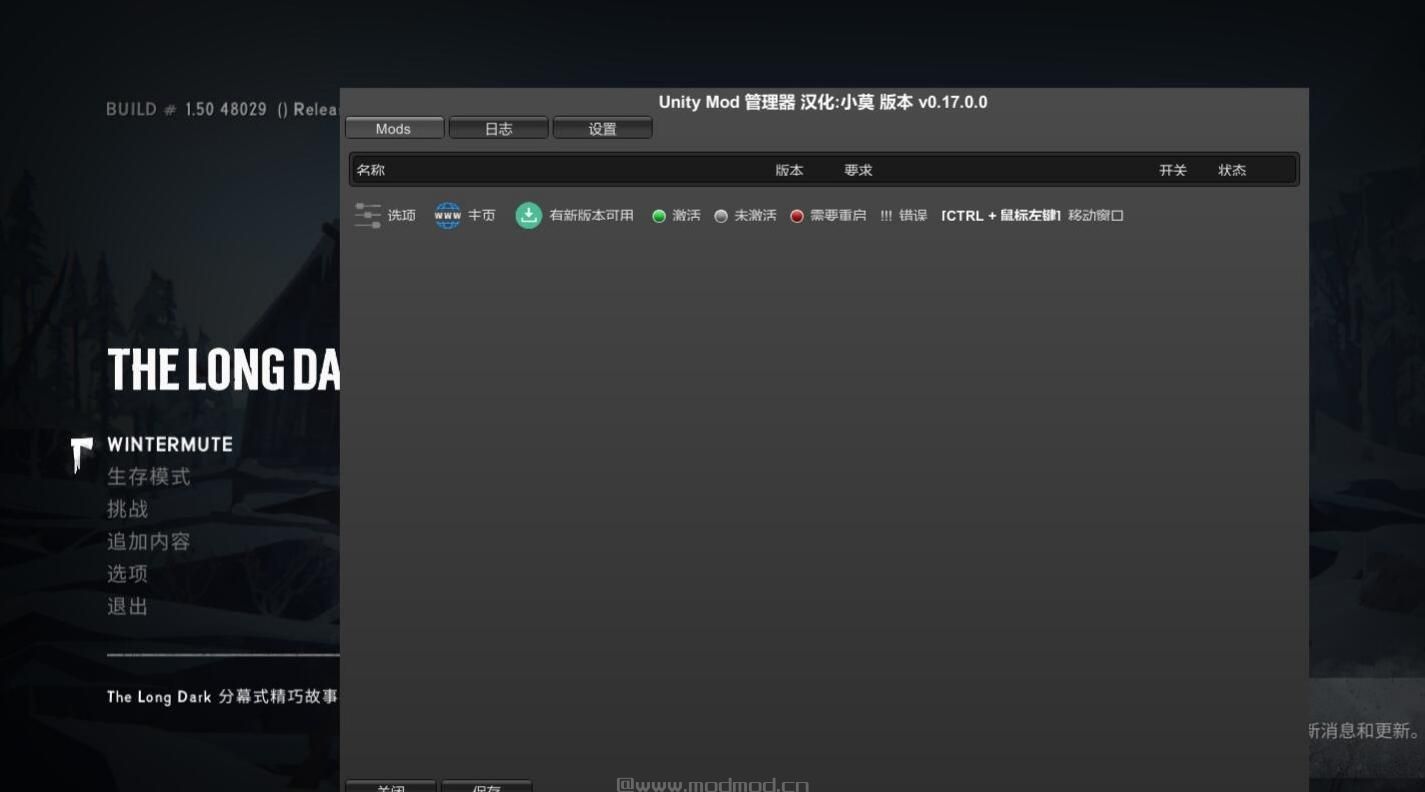Select 挑战 in game menu
Viewport: 1425px width, 792px height.
point(127,509)
